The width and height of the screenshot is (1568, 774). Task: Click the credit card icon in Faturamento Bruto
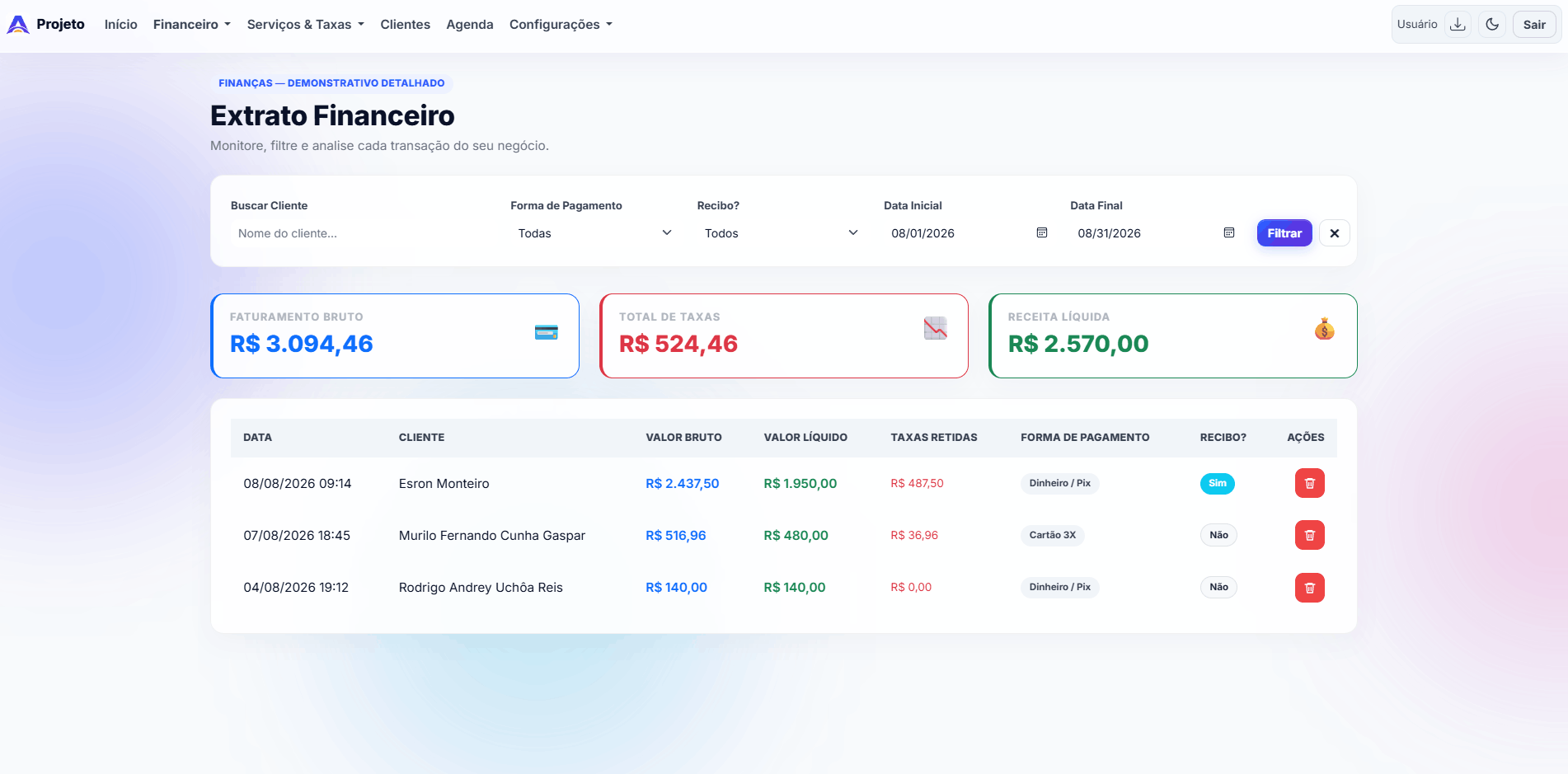pos(547,332)
